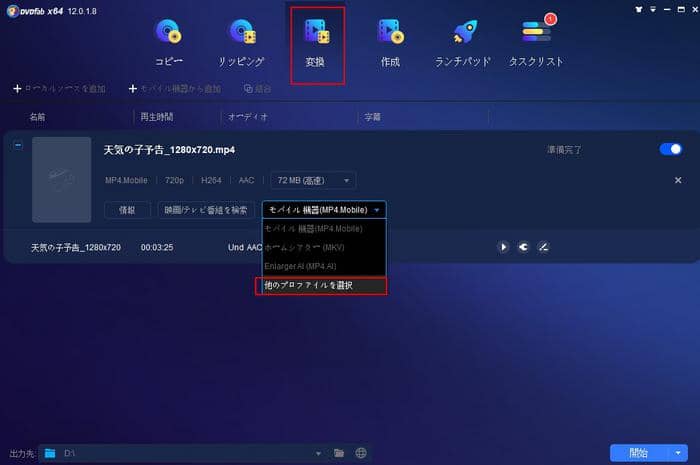Viewport: 700px width, 465px height.
Task: Open the ランチパッド launchpad
Action: click(463, 43)
